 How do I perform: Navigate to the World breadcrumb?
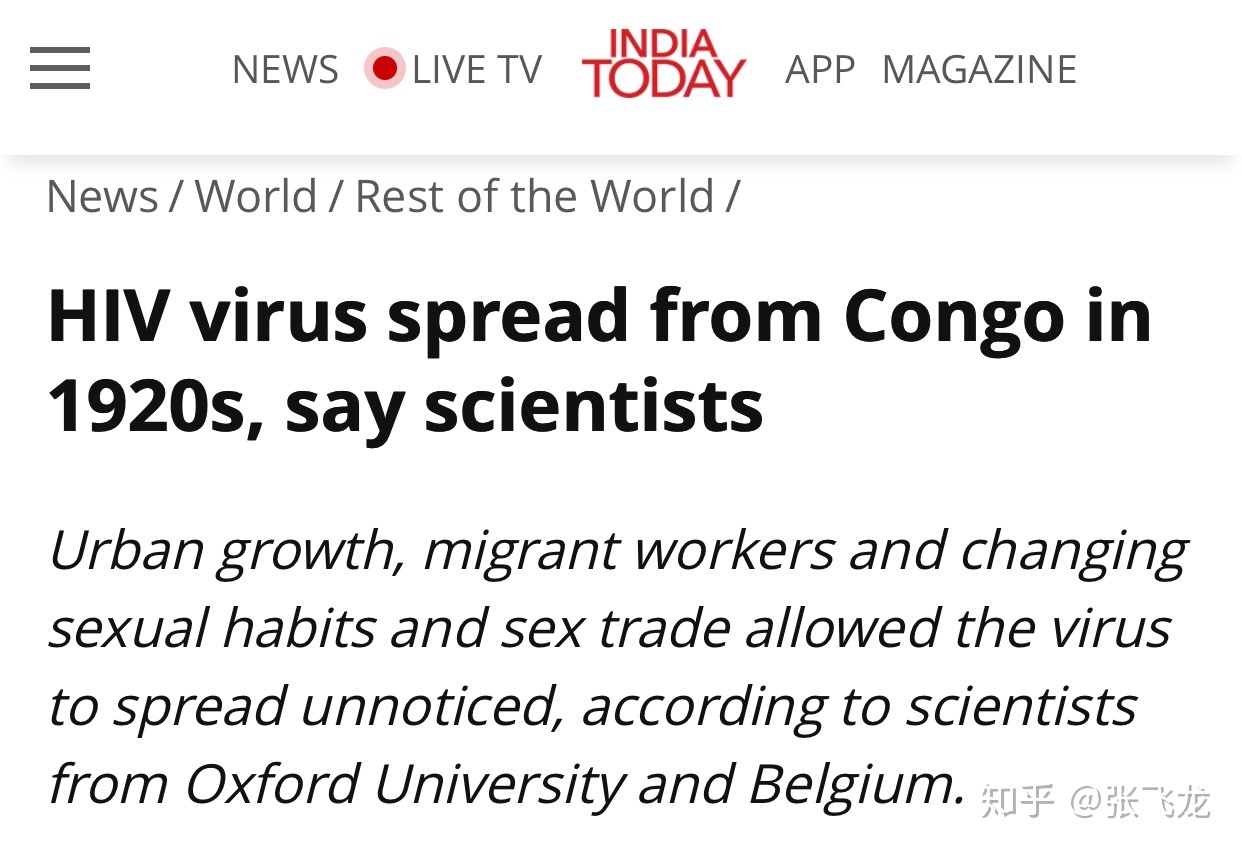(255, 196)
